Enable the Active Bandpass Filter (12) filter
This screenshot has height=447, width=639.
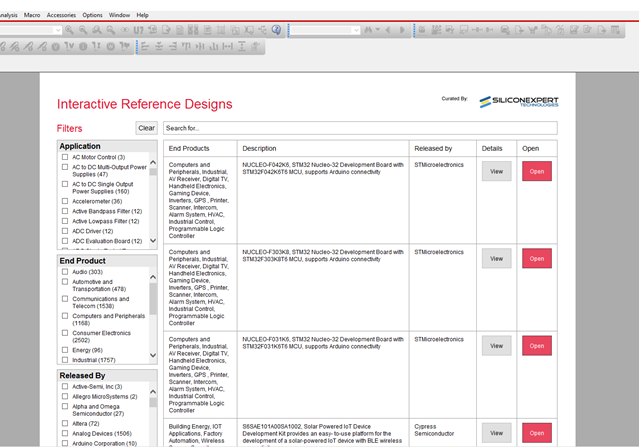[x=65, y=211]
